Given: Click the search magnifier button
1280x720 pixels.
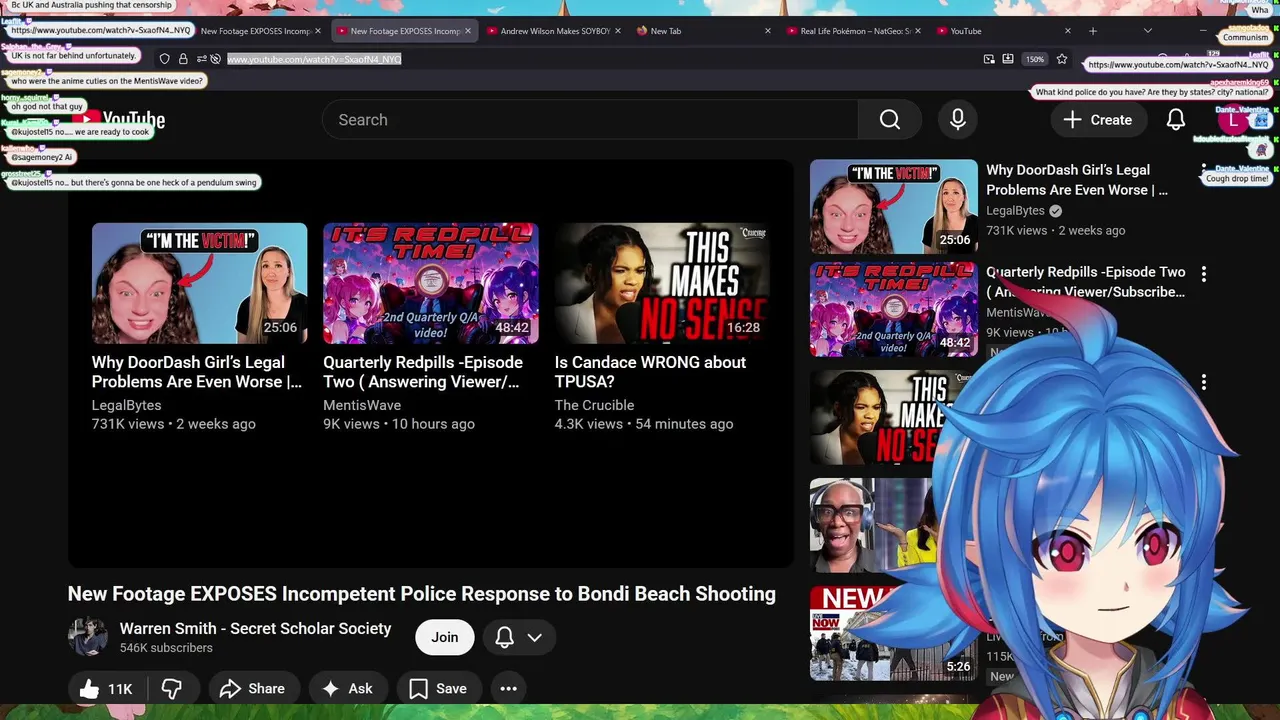Looking at the screenshot, I should 890,120.
